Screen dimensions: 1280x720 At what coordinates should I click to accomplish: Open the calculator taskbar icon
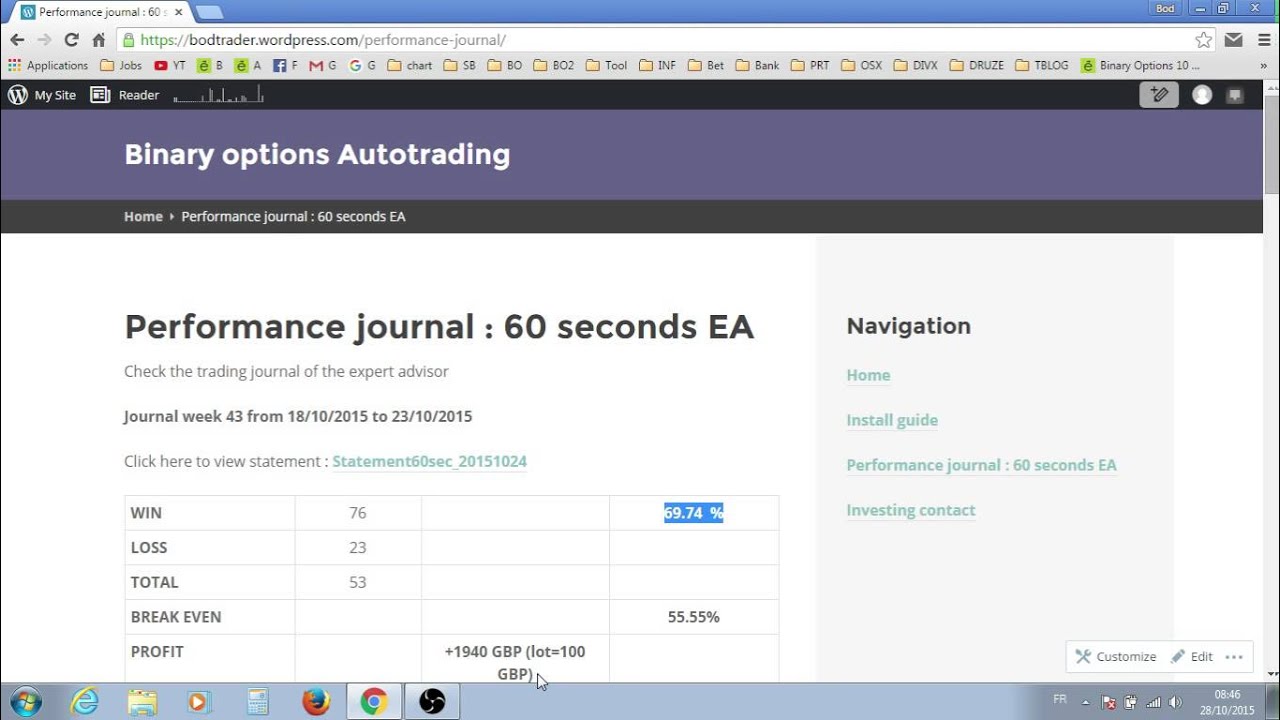(x=258, y=702)
